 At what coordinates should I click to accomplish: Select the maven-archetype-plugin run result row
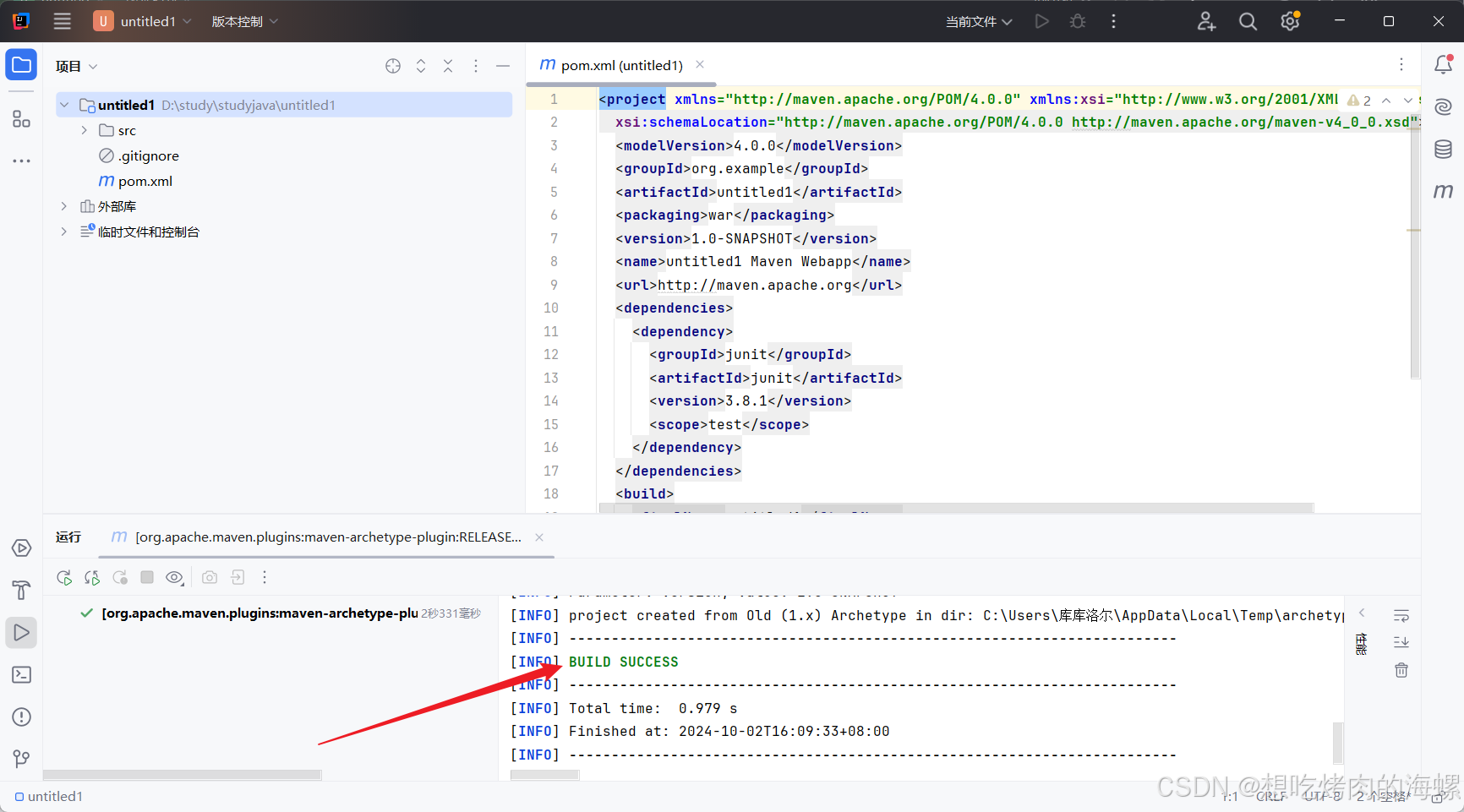(279, 613)
